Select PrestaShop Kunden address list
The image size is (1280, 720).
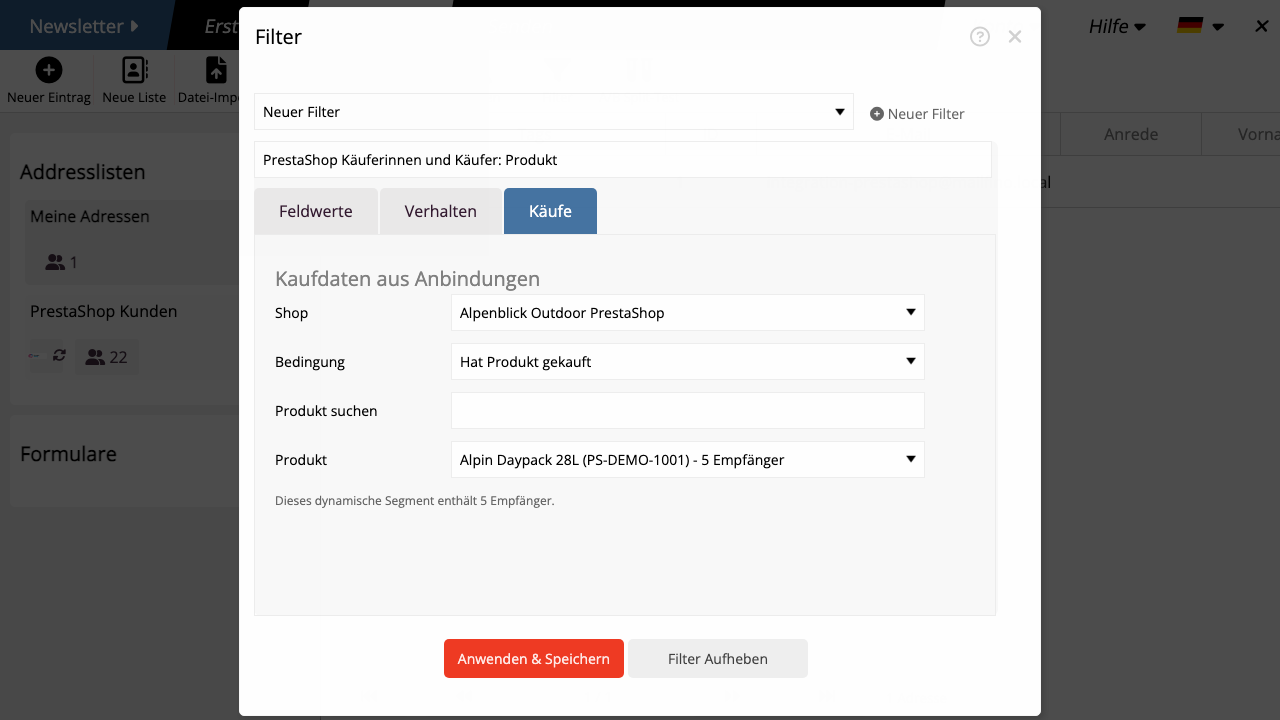click(x=104, y=311)
